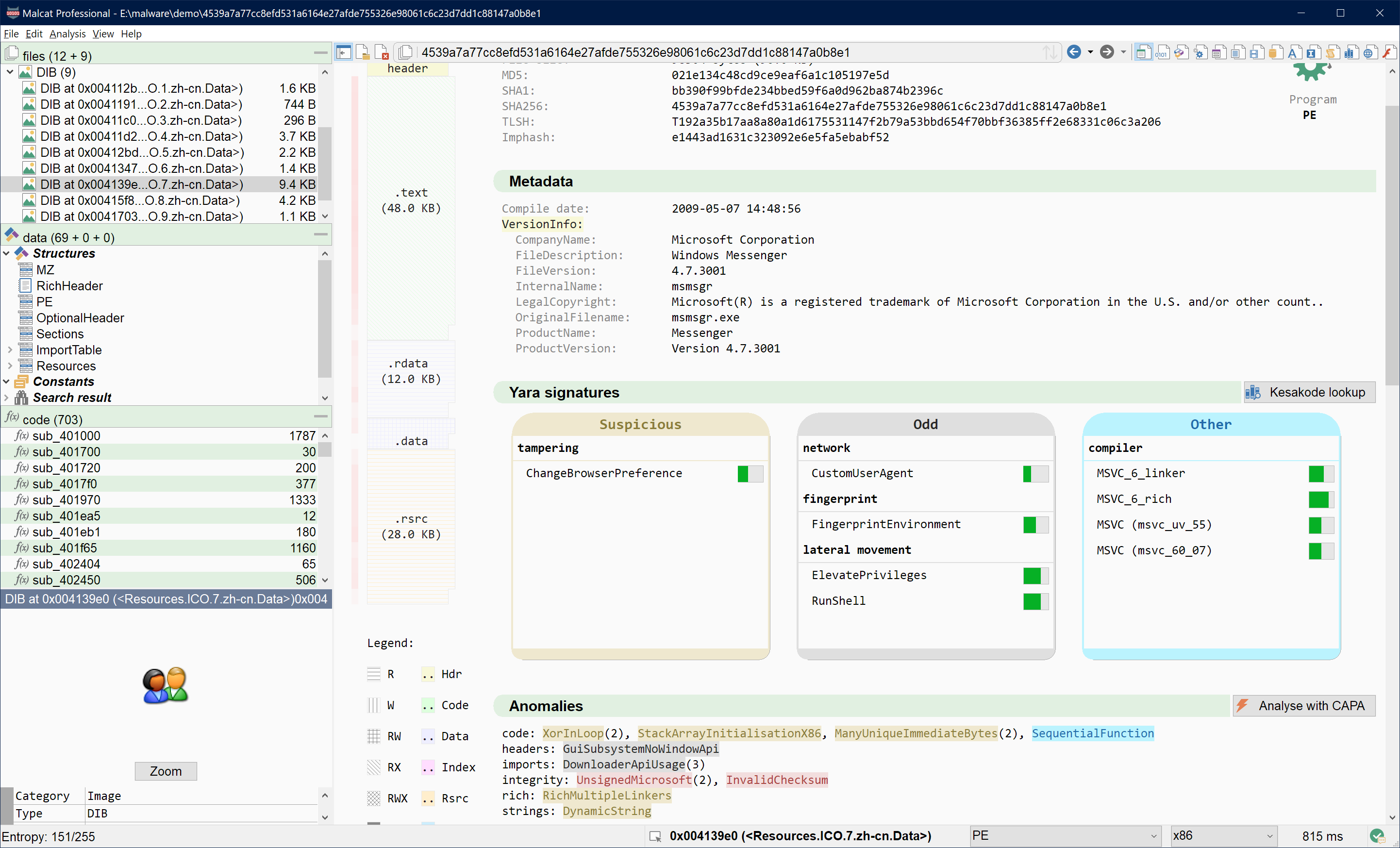
Task: Collapse the DIB (9) tree node
Action: (x=10, y=72)
